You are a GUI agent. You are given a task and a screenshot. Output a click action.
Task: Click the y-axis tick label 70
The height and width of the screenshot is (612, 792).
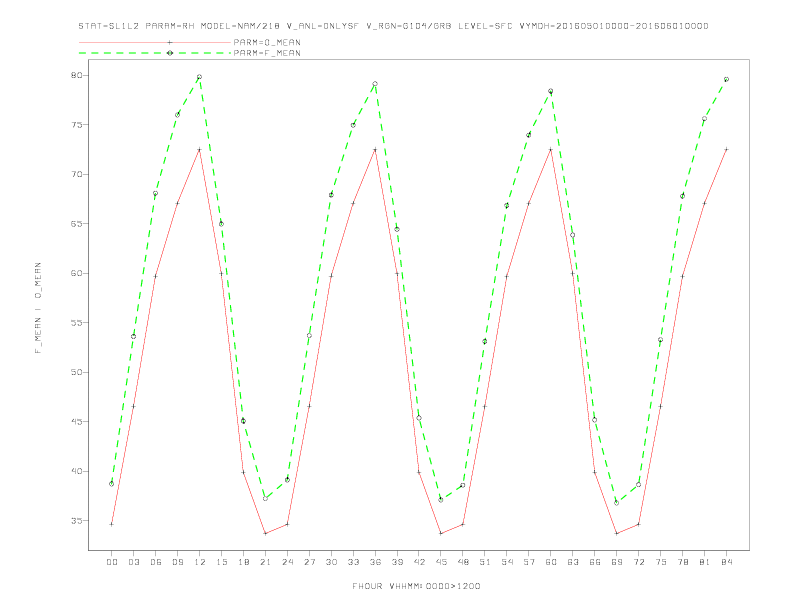[76, 174]
